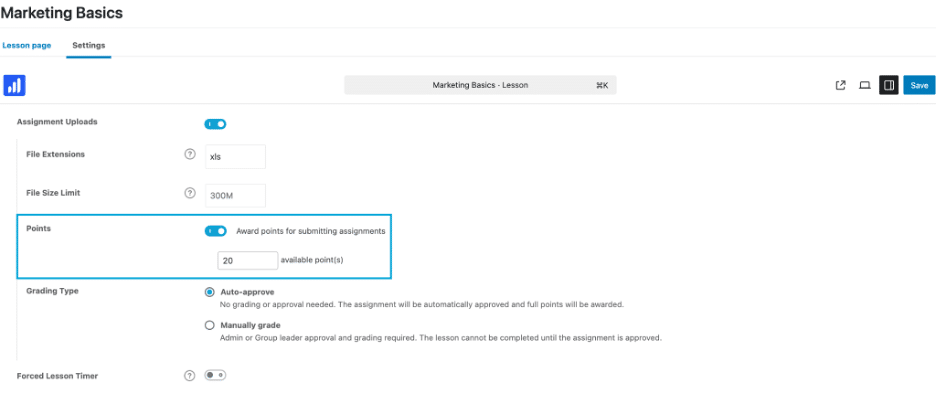Click the blue bar chart logo icon
This screenshot has height=404, width=936.
(x=14, y=85)
